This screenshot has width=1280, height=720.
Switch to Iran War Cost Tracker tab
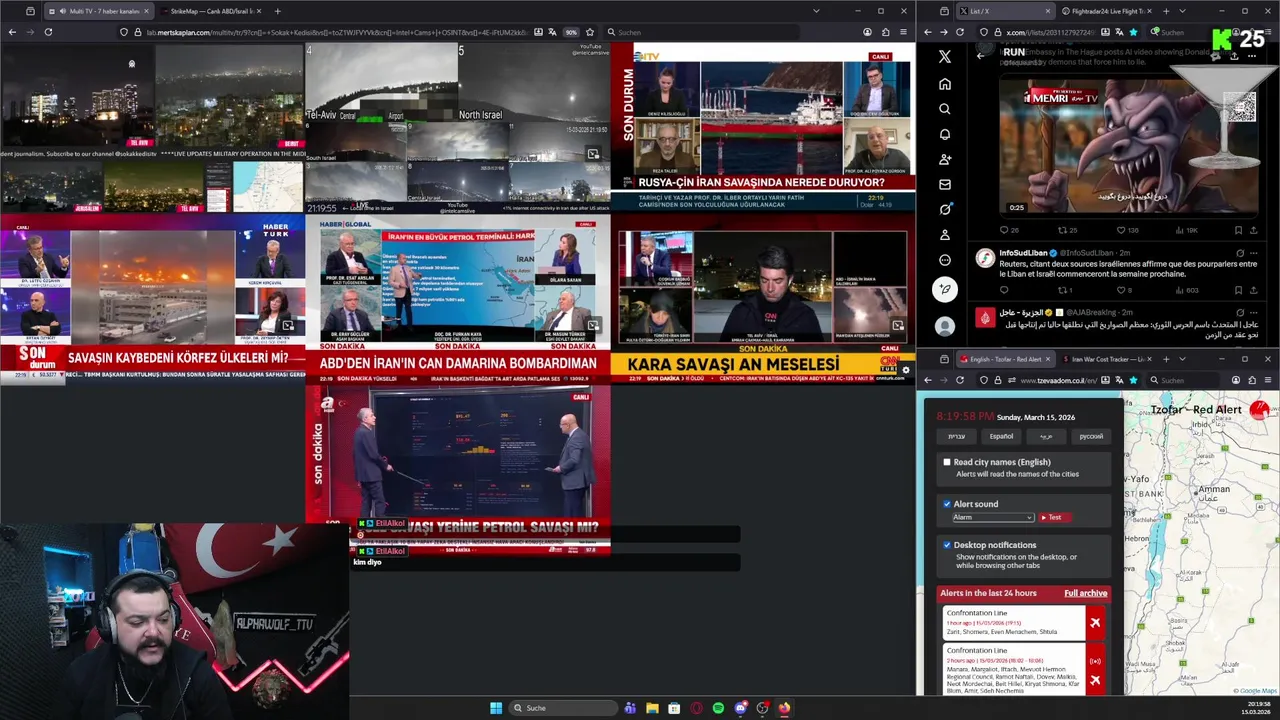pos(1107,359)
